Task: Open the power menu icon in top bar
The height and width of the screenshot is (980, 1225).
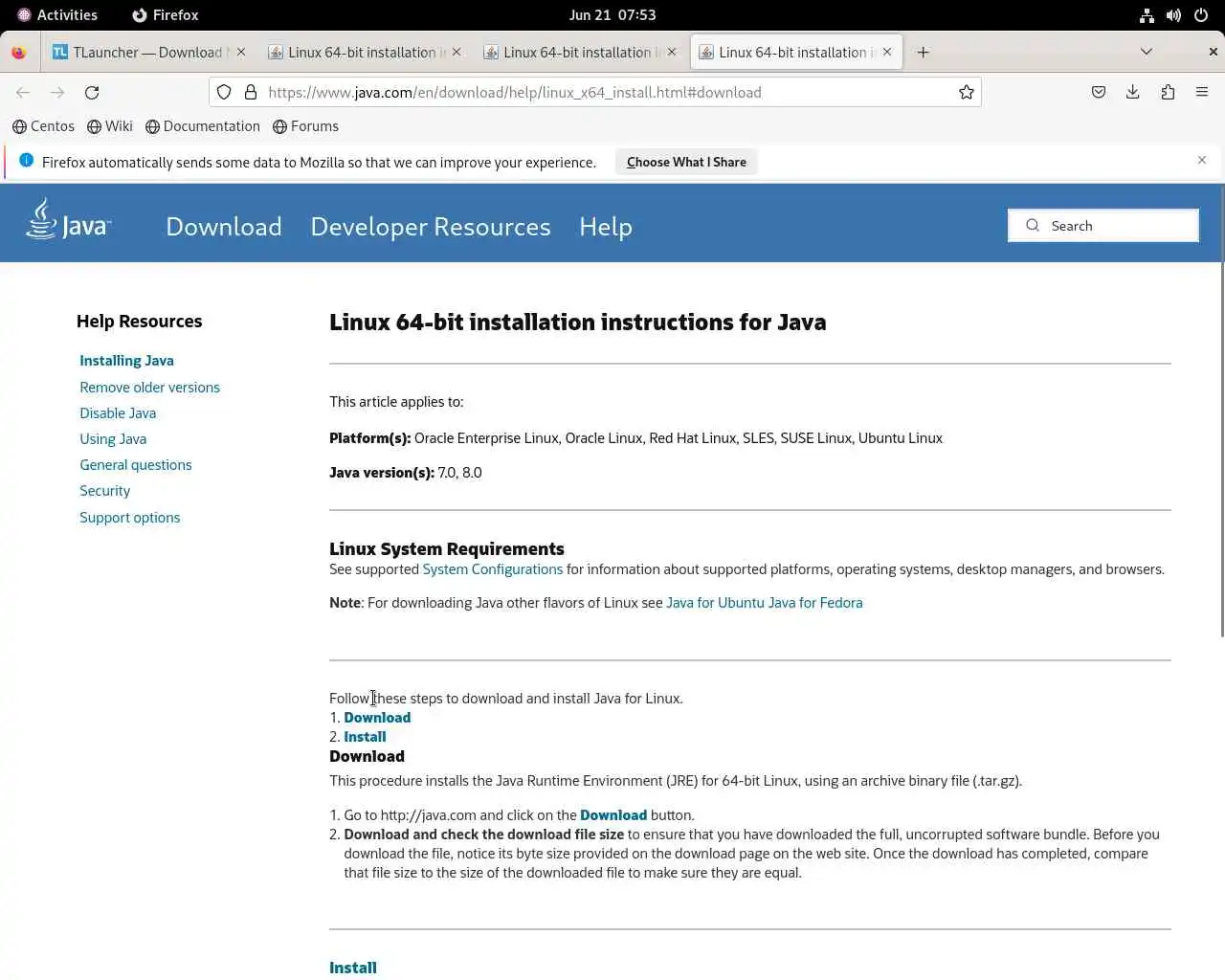Action: pyautogui.click(x=1201, y=15)
